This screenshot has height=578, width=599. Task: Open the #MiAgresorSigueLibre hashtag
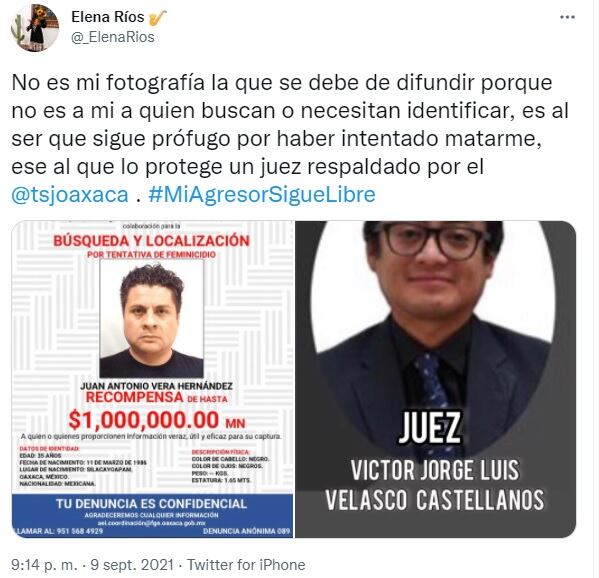(x=262, y=194)
